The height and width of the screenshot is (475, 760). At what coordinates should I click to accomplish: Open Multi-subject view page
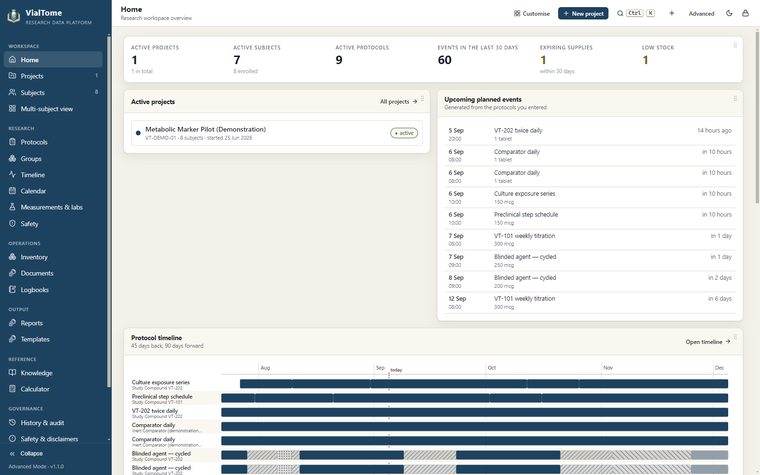click(x=53, y=109)
